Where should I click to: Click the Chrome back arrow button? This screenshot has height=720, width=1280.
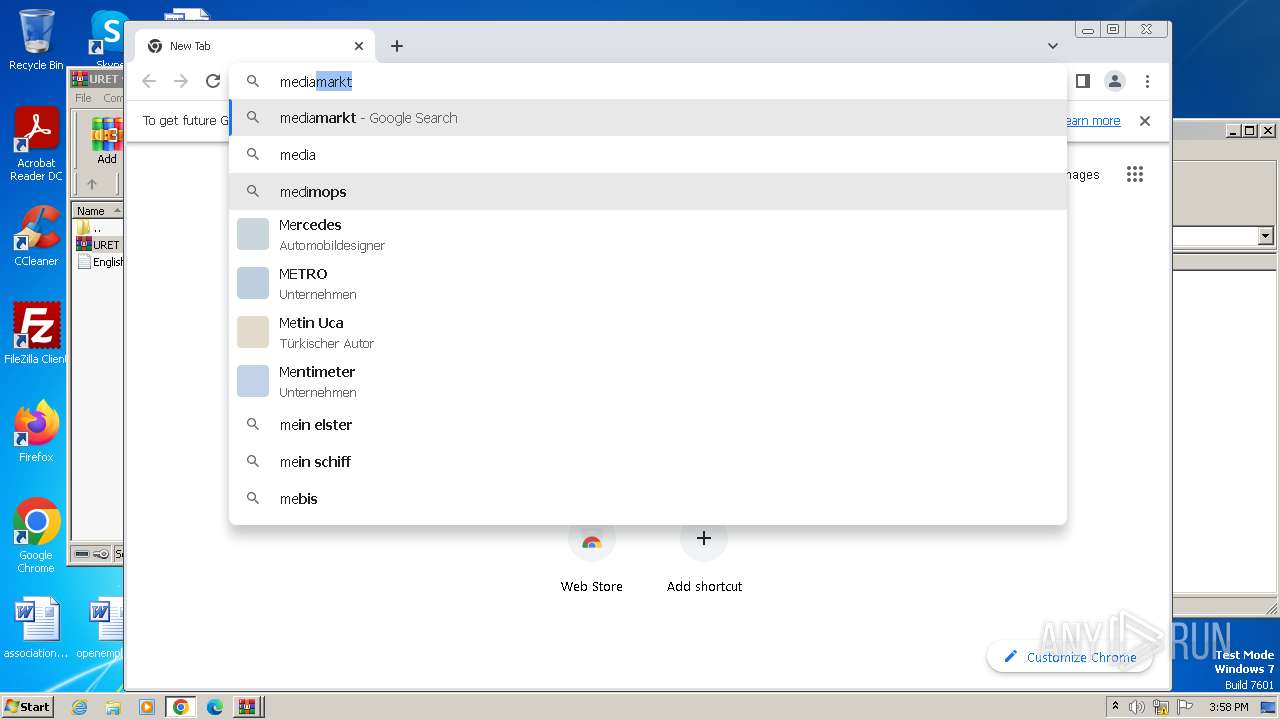(149, 81)
